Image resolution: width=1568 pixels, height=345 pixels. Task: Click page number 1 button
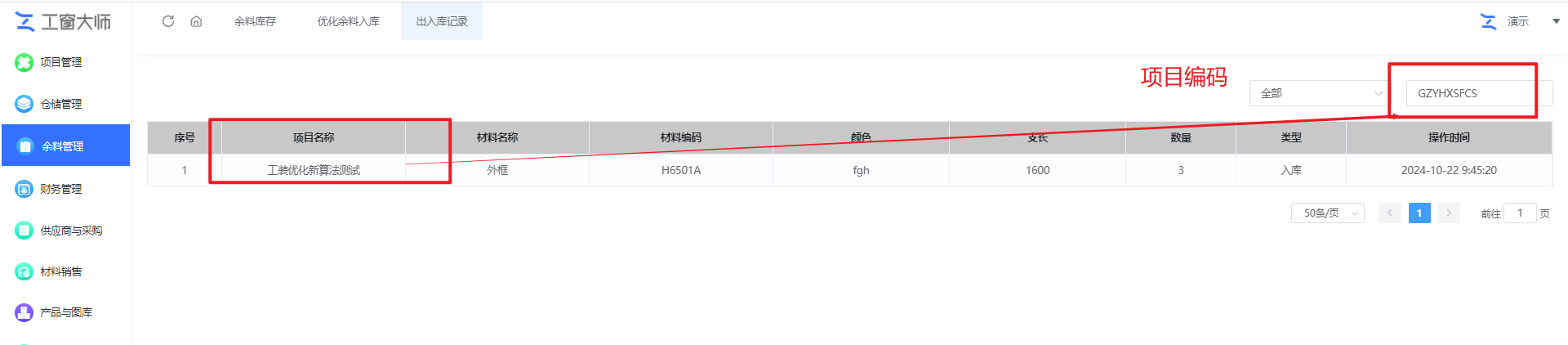[1419, 213]
